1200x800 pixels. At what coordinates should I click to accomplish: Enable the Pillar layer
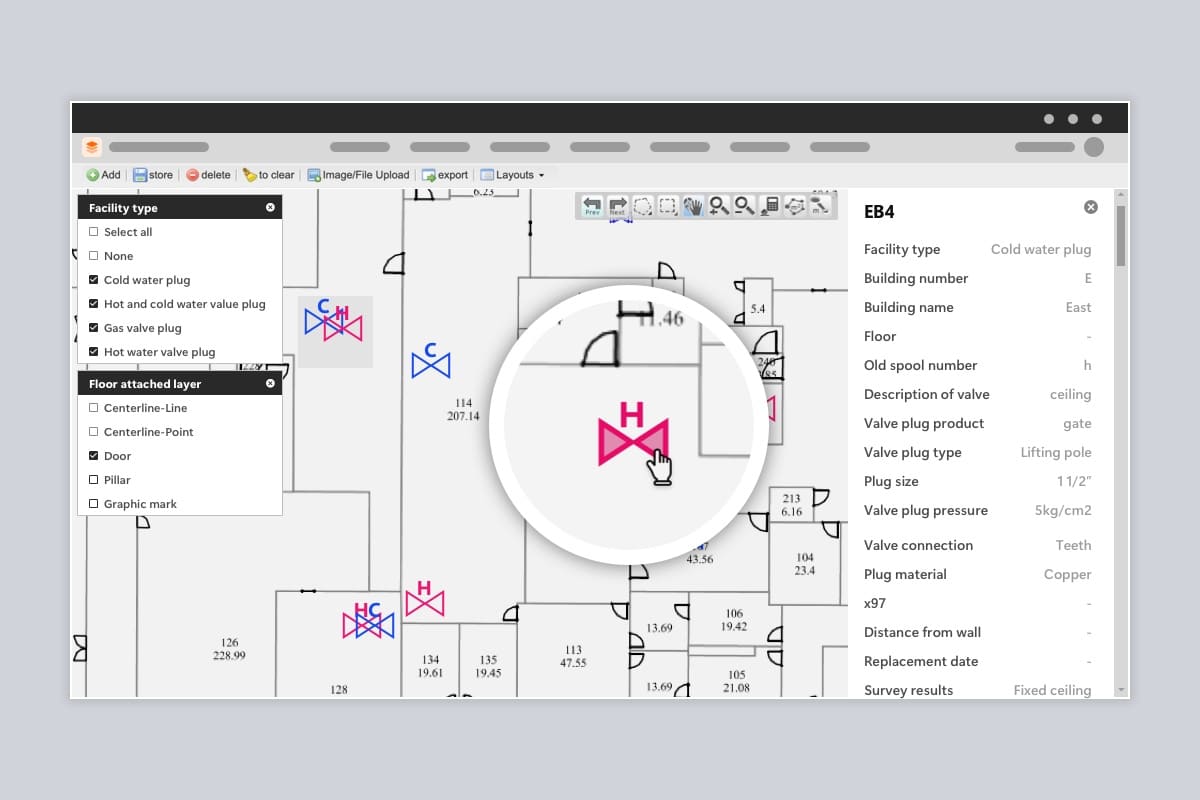(94, 480)
